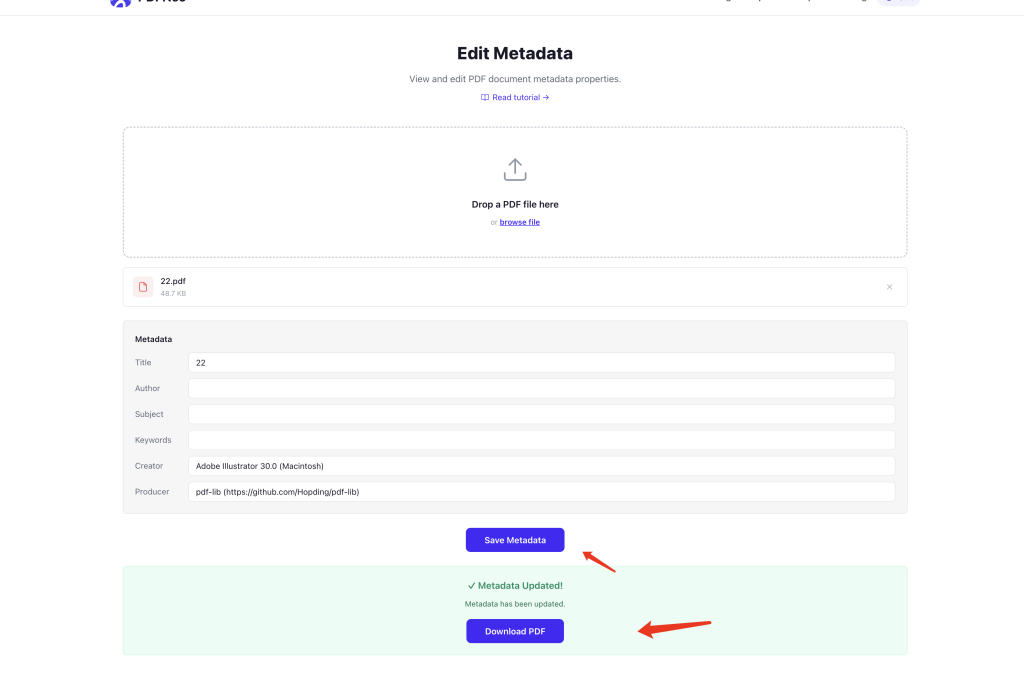Click the 22.pdf file name entry
The height and width of the screenshot is (698, 1024).
tap(173, 281)
